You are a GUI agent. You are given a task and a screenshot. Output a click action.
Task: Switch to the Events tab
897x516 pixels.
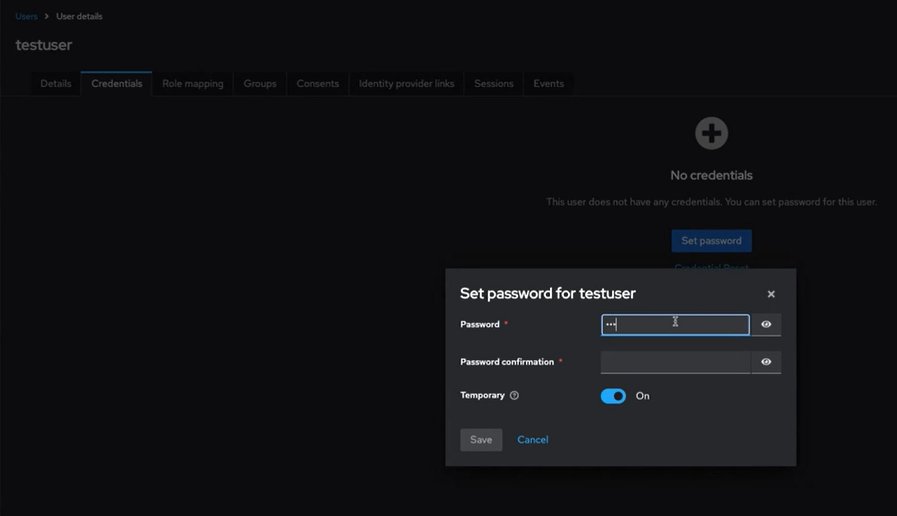tap(548, 84)
